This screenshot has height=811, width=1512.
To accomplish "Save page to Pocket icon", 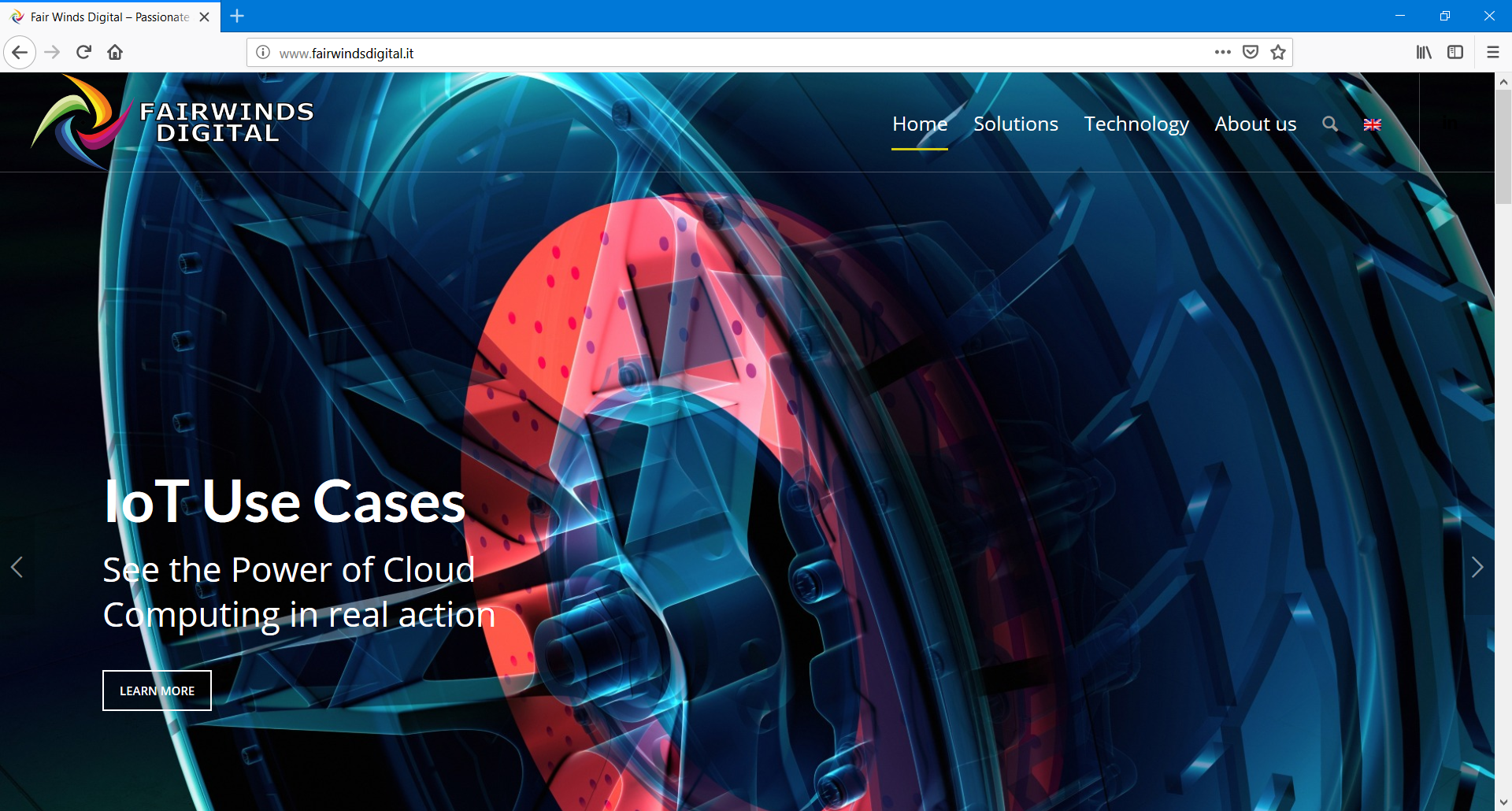I will coord(1250,52).
